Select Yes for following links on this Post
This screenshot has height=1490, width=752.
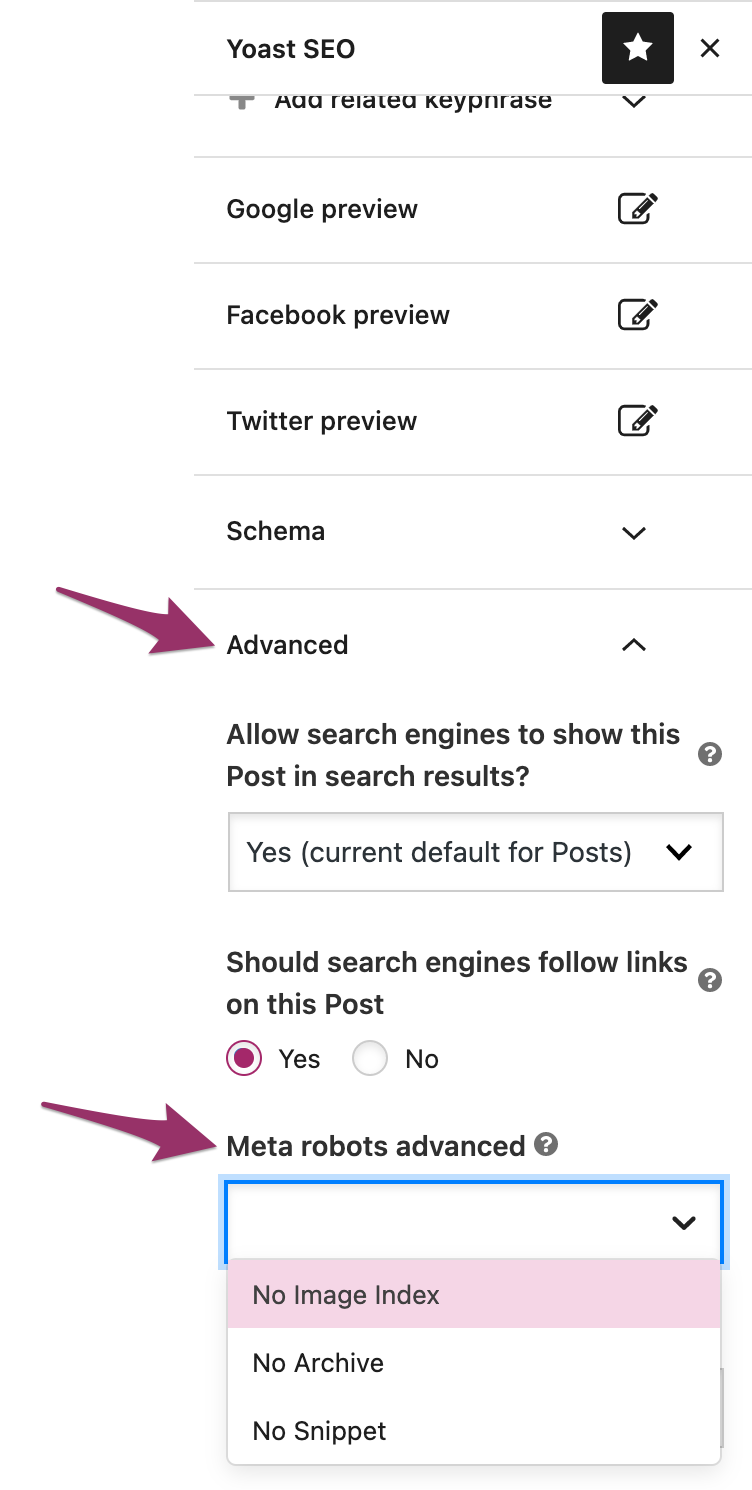pyautogui.click(x=243, y=1058)
